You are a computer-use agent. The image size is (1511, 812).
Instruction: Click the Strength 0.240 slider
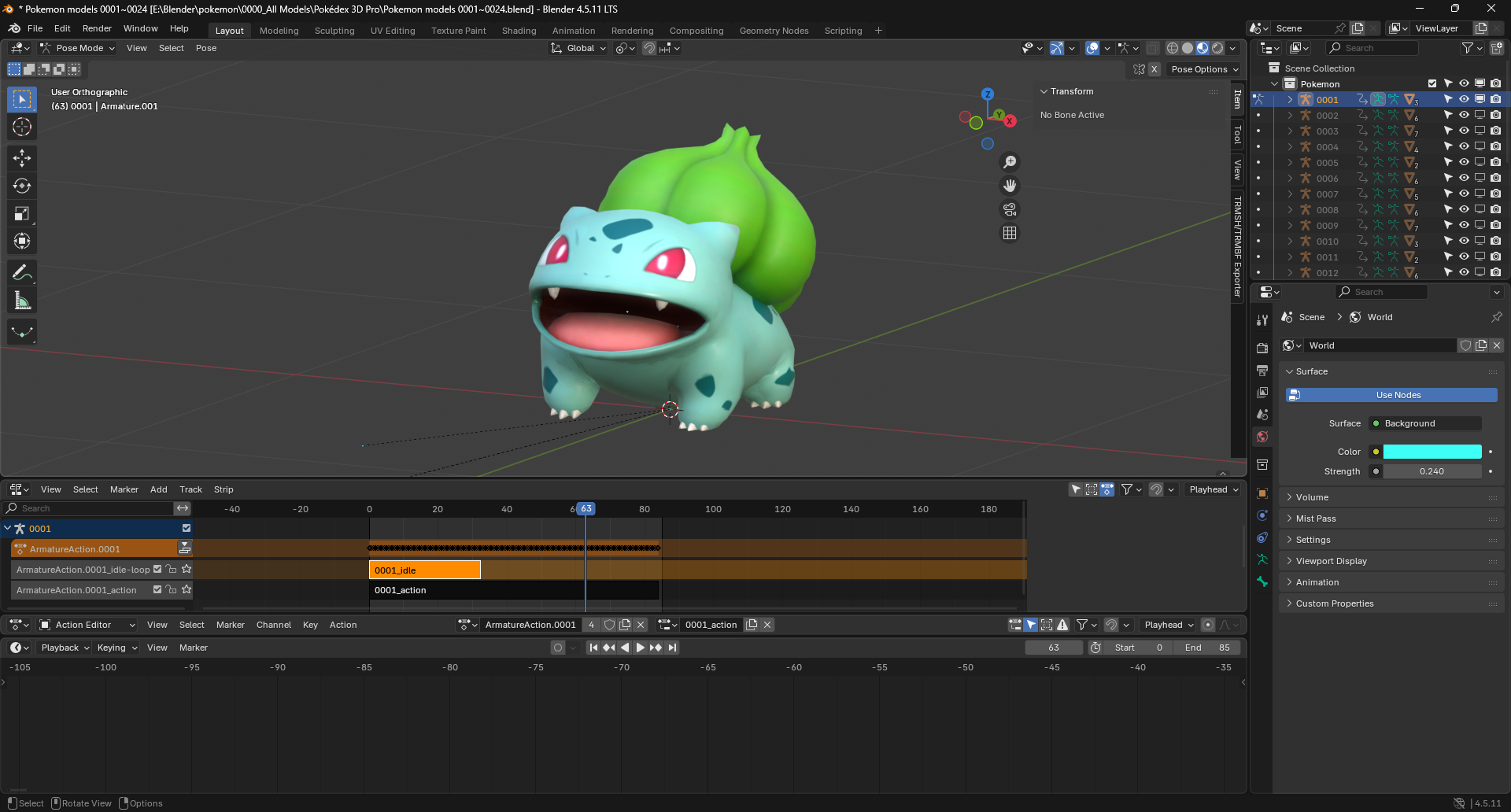[x=1432, y=471]
